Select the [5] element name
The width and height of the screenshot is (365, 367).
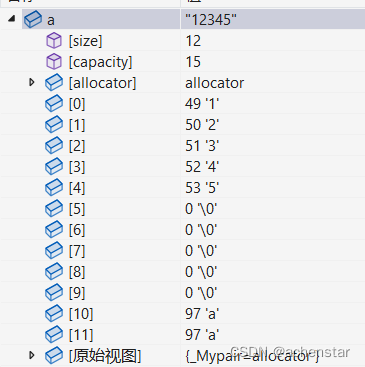77,209
